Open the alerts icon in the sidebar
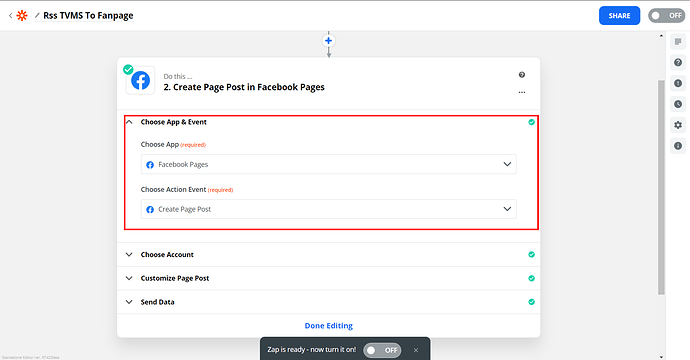 pos(678,83)
